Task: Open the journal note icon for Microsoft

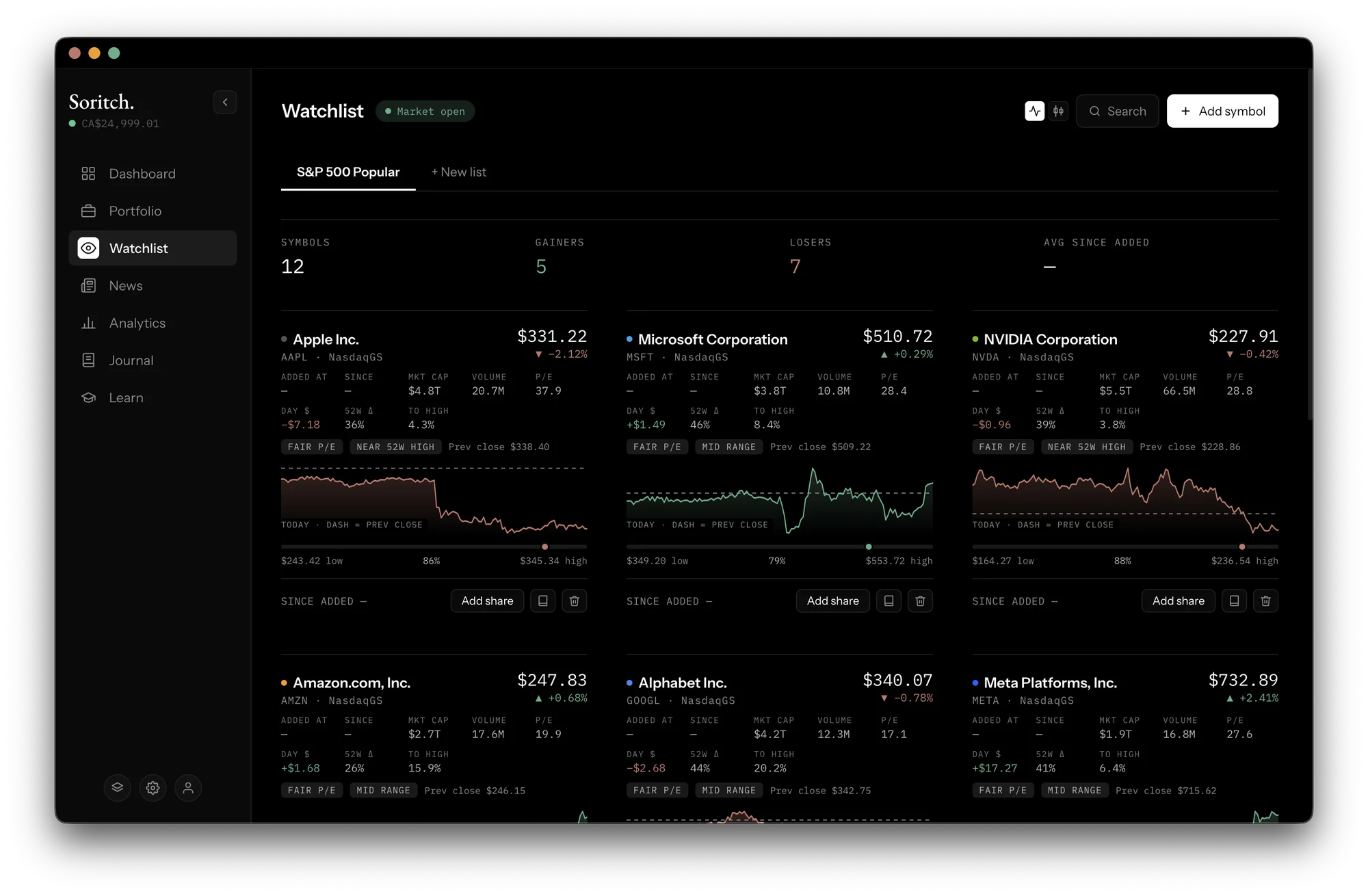Action: pyautogui.click(x=889, y=601)
